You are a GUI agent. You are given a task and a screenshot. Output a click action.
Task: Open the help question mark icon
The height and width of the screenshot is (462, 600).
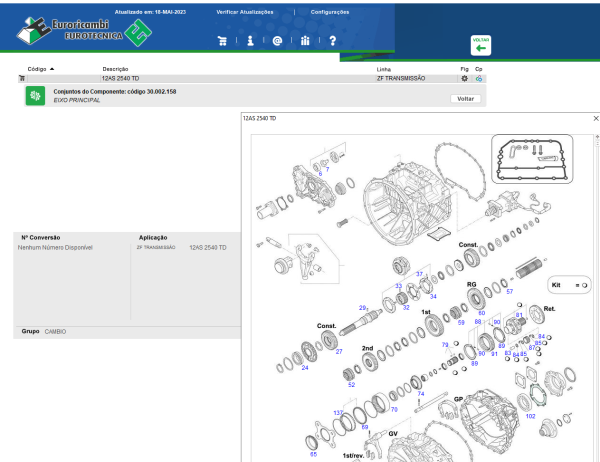tap(333, 41)
